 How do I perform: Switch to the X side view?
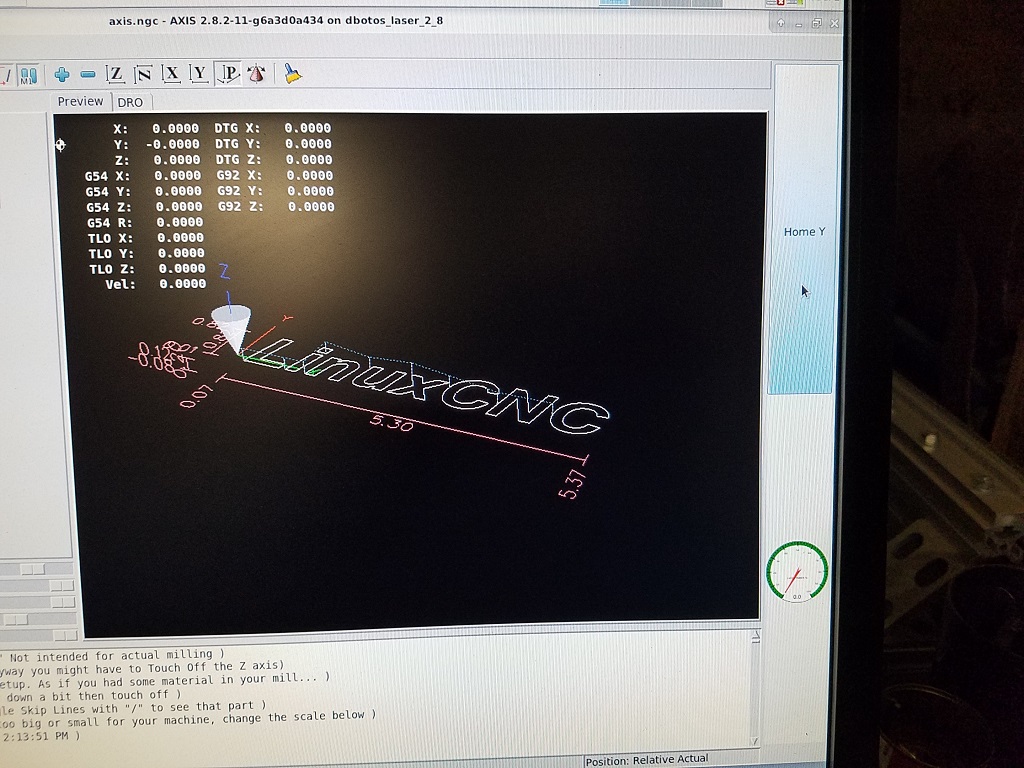click(x=171, y=73)
